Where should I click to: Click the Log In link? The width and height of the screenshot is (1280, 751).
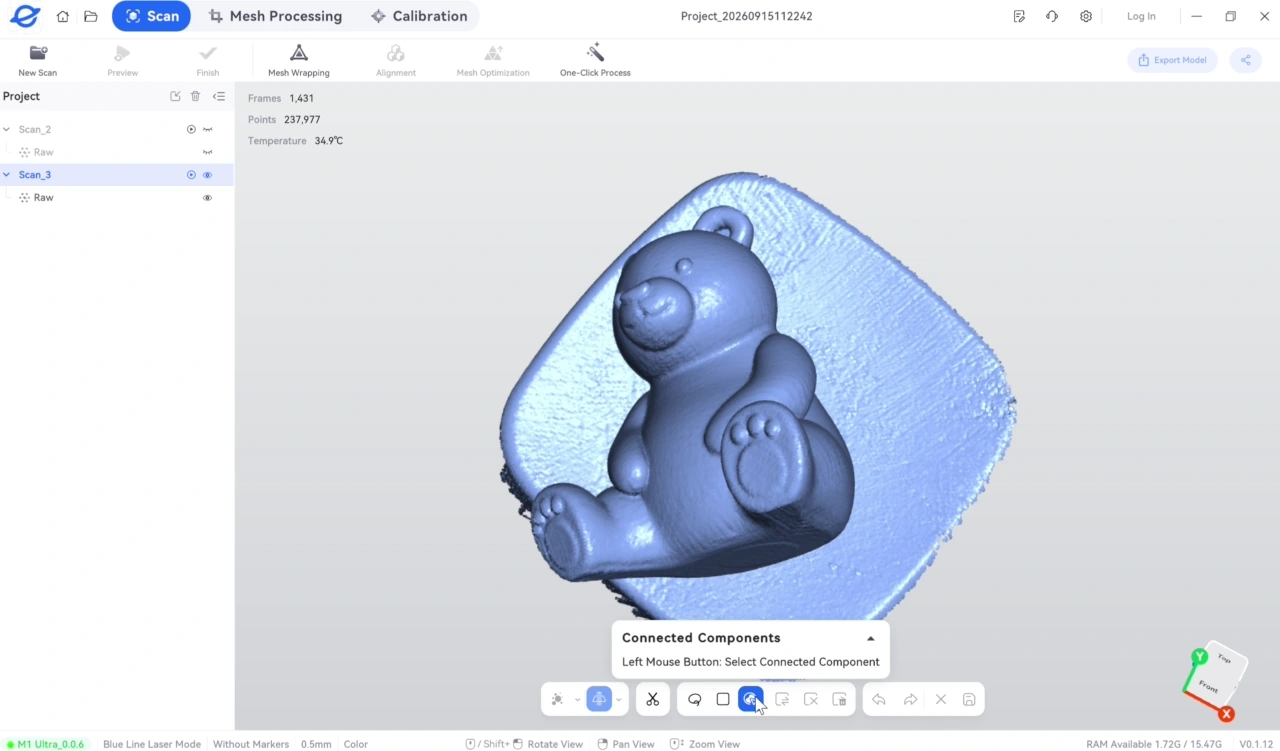[x=1141, y=16]
